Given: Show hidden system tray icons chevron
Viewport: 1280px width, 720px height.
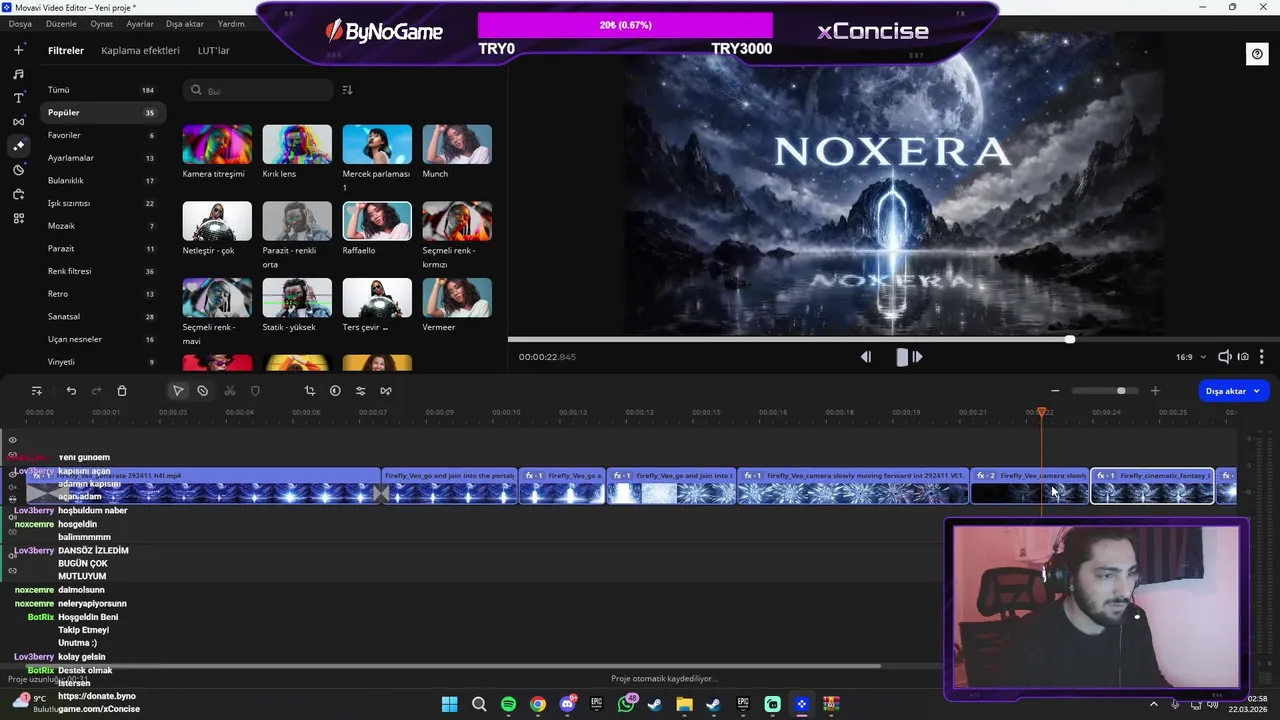Looking at the screenshot, I should [x=1154, y=704].
